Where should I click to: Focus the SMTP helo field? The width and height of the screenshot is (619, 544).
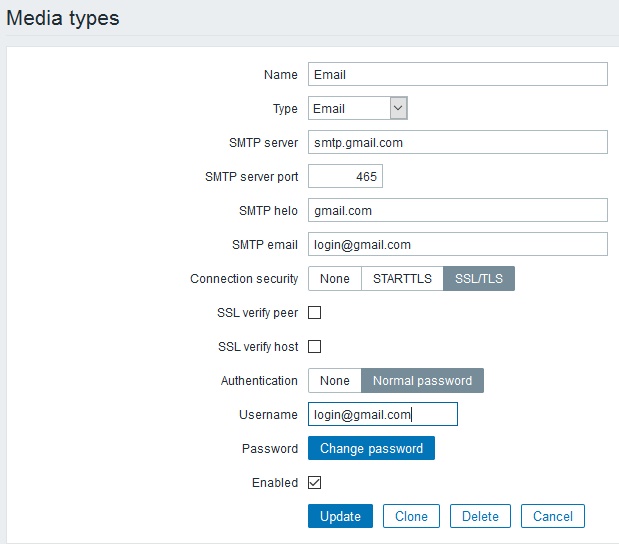point(457,210)
